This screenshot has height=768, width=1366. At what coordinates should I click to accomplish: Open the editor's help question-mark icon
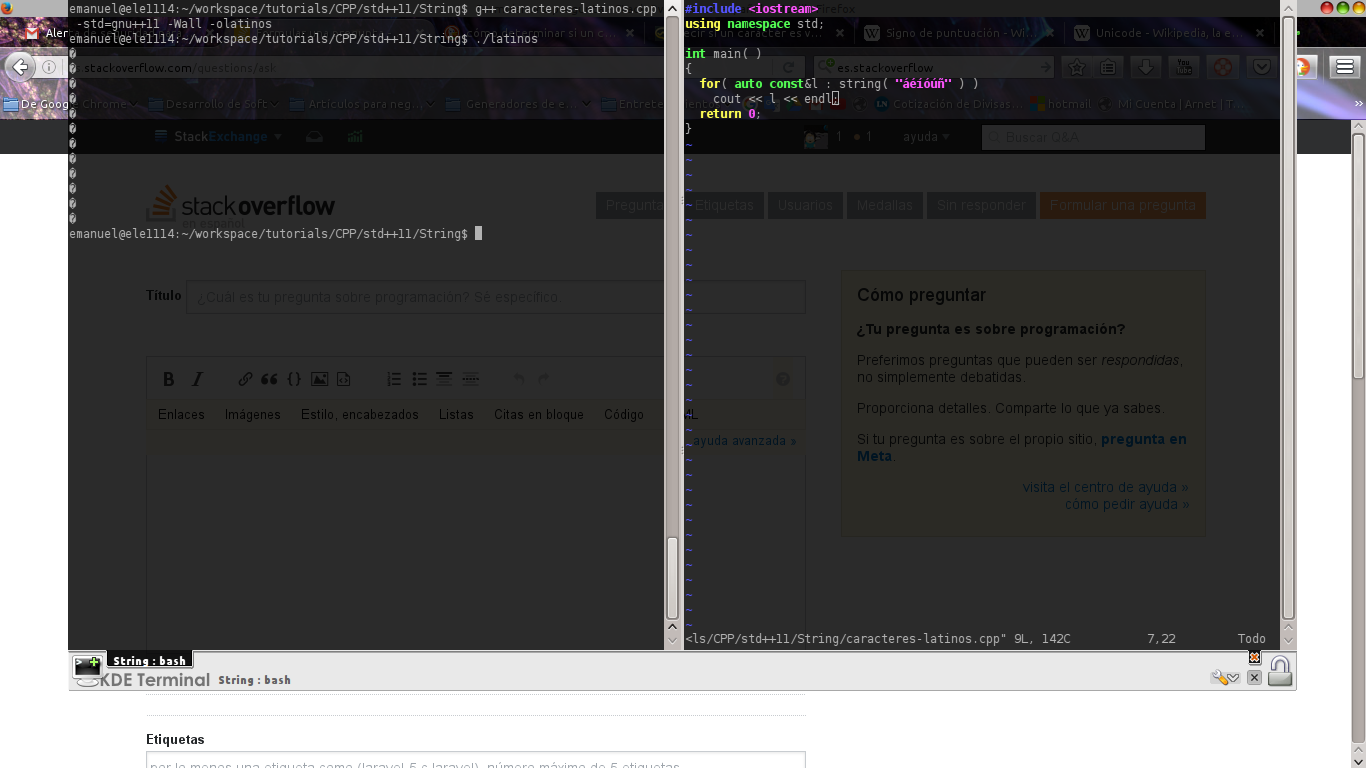click(x=783, y=379)
